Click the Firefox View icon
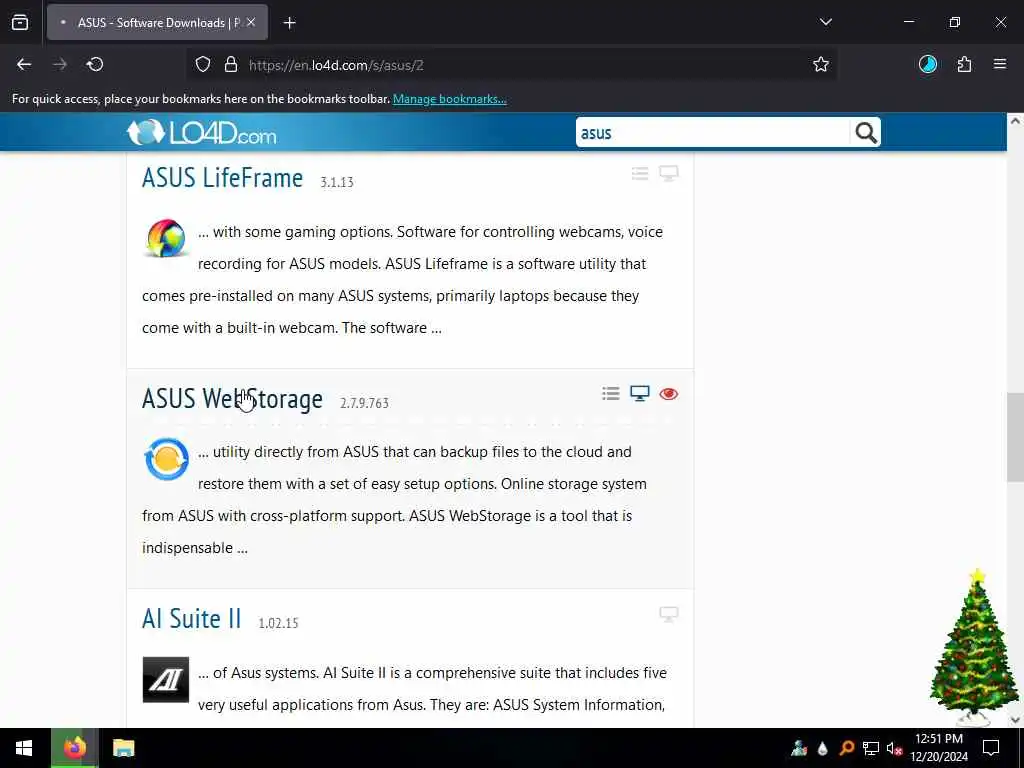 click(20, 23)
